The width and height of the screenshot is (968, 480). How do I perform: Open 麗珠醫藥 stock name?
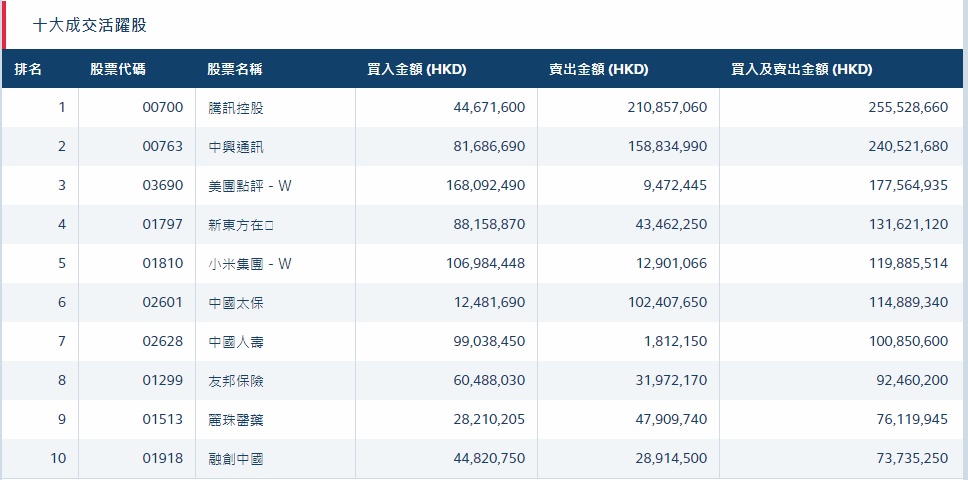coord(236,419)
